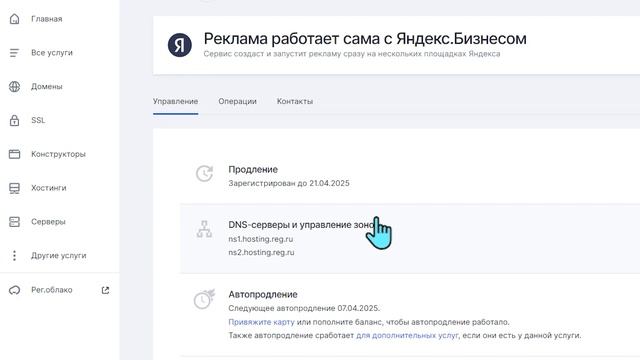Click the cloud icon beside Рег.облако
Image resolution: width=640 pixels, height=360 pixels.
point(14,290)
